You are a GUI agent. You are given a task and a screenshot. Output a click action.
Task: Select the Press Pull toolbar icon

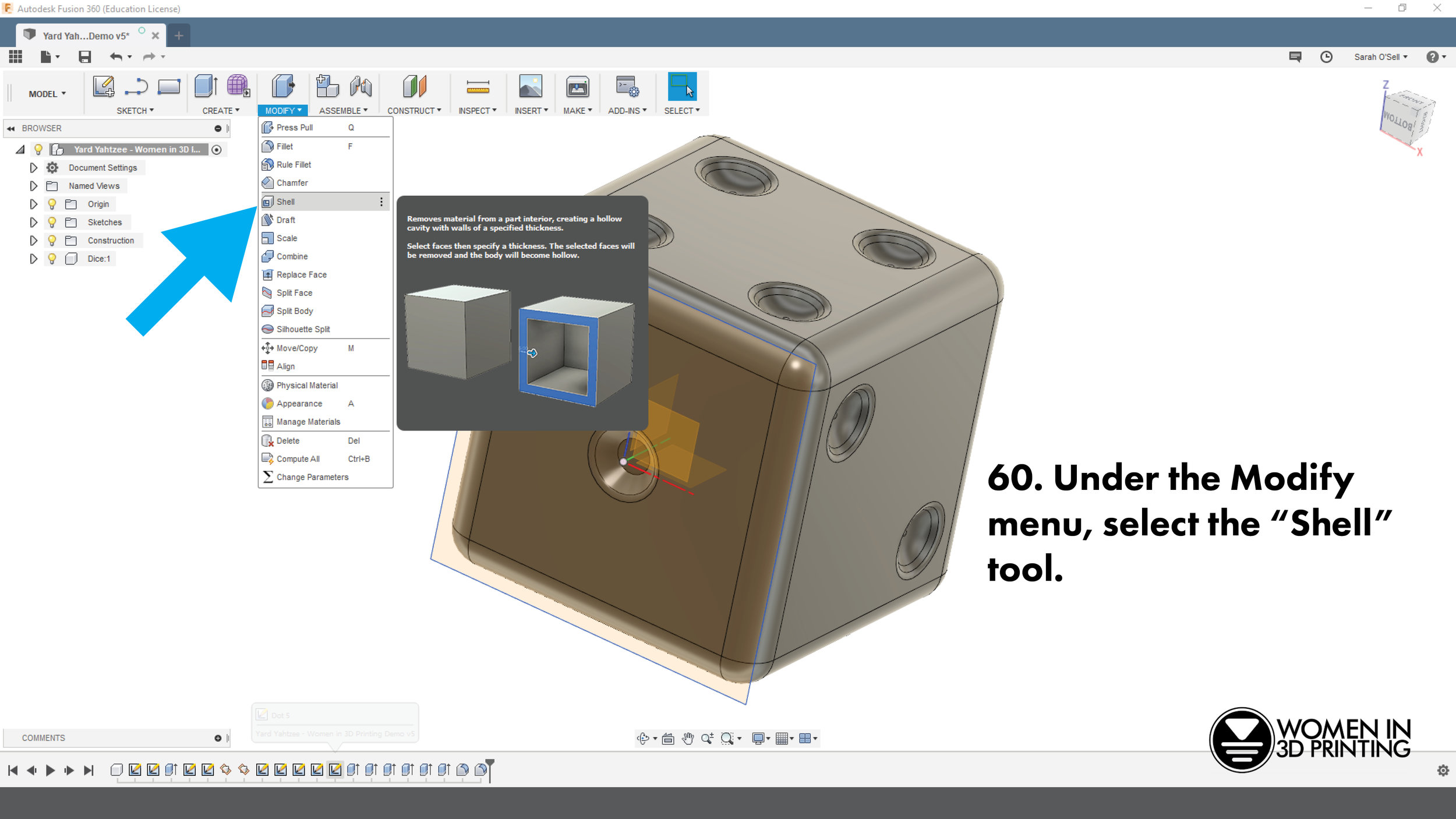point(283,86)
